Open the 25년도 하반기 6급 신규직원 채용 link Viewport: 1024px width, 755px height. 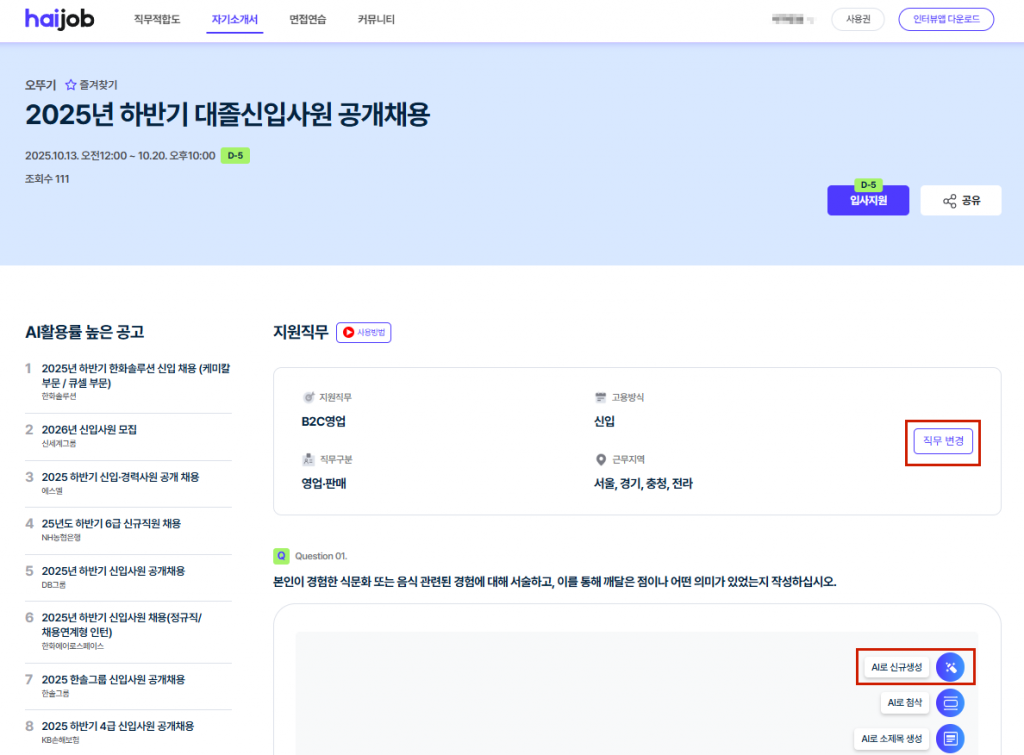pos(111,524)
